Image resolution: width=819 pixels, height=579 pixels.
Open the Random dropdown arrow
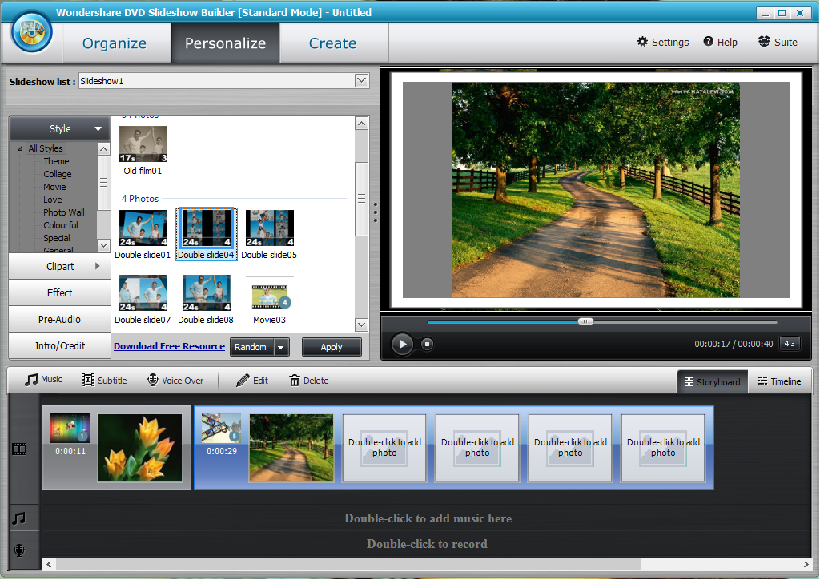click(x=281, y=347)
